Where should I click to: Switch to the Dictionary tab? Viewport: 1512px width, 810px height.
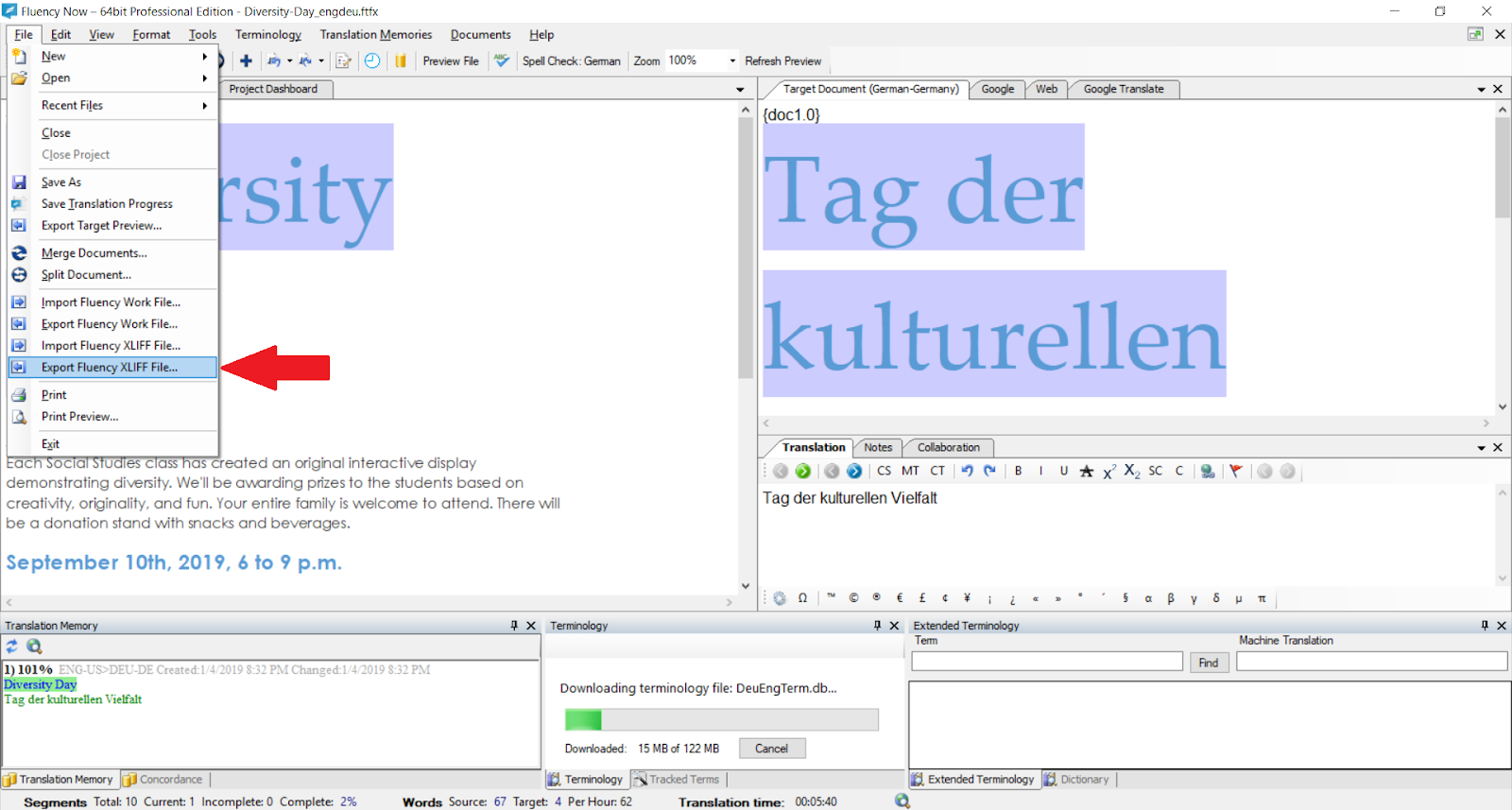pos(1076,780)
